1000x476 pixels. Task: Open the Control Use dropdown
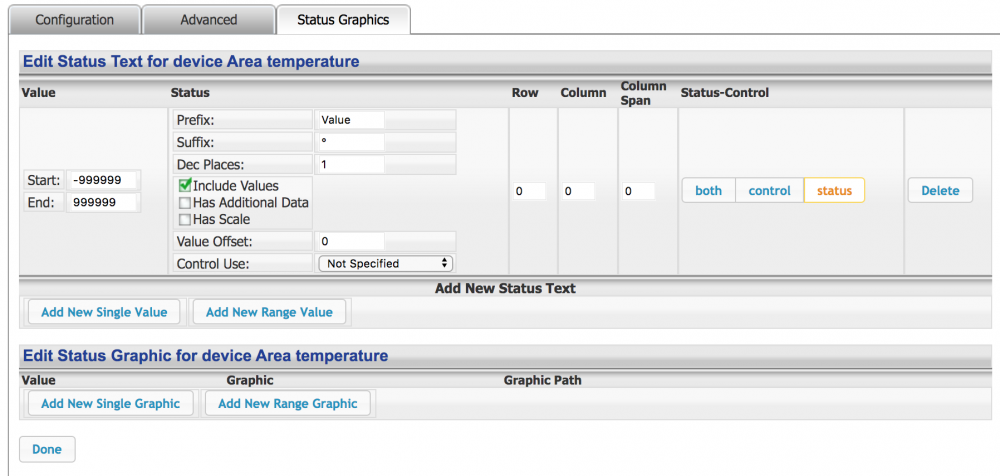pos(385,264)
